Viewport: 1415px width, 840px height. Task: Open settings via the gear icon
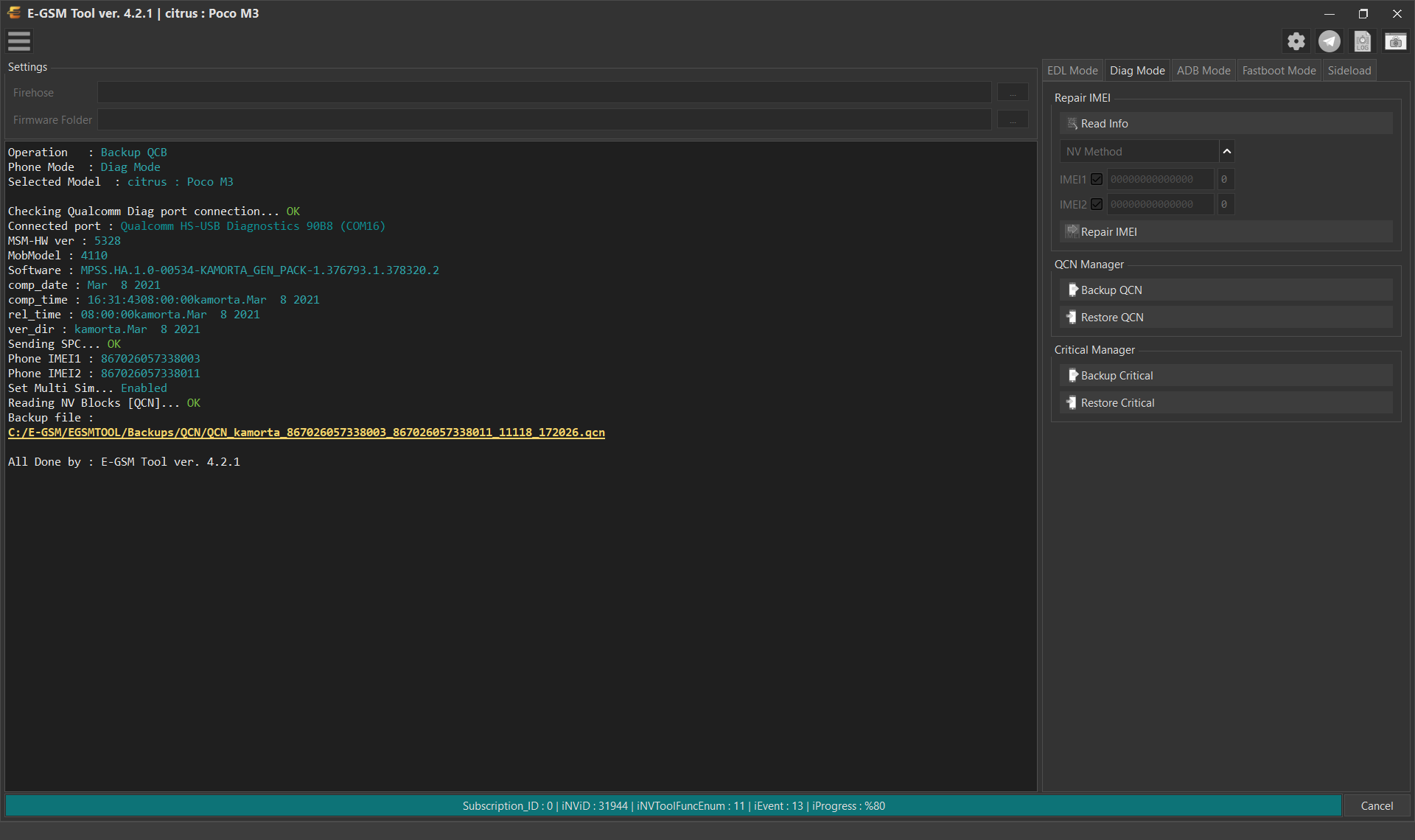coord(1296,41)
